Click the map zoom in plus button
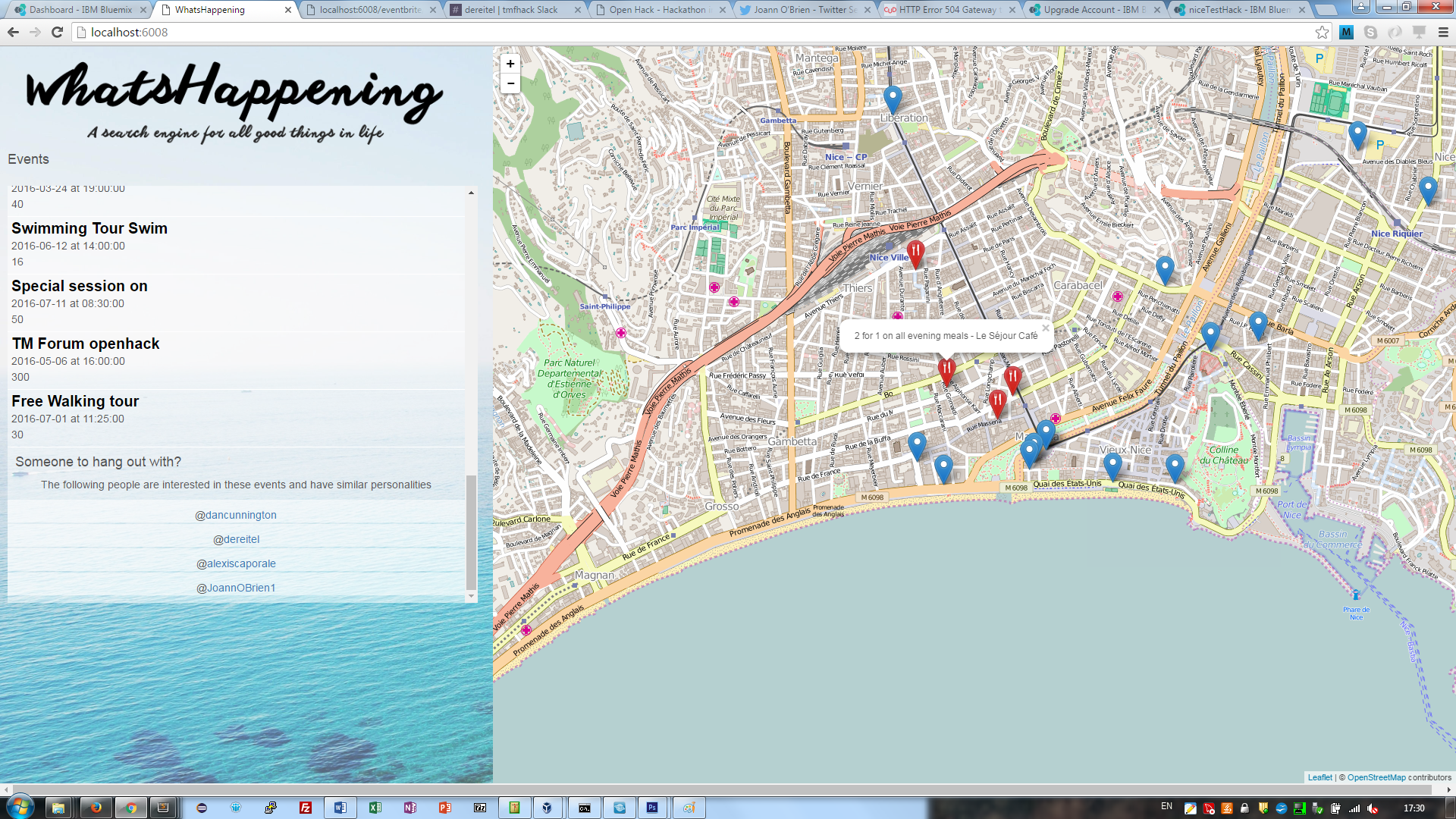Screen dimensions: 1456x819 click(x=510, y=64)
